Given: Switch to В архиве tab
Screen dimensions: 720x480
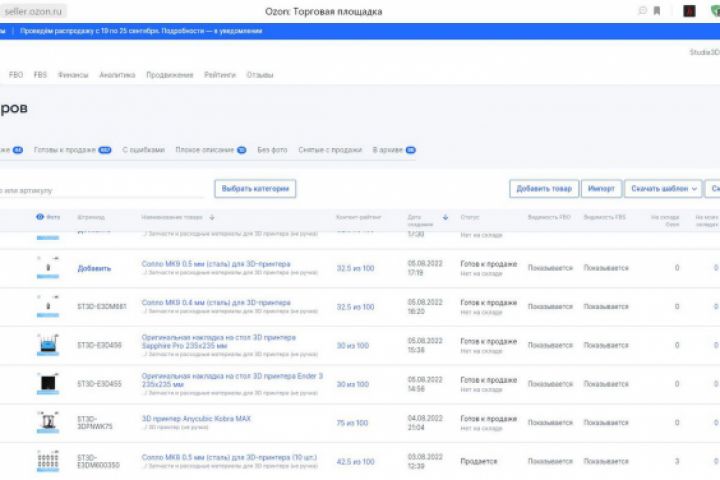Looking at the screenshot, I should coord(394,150).
